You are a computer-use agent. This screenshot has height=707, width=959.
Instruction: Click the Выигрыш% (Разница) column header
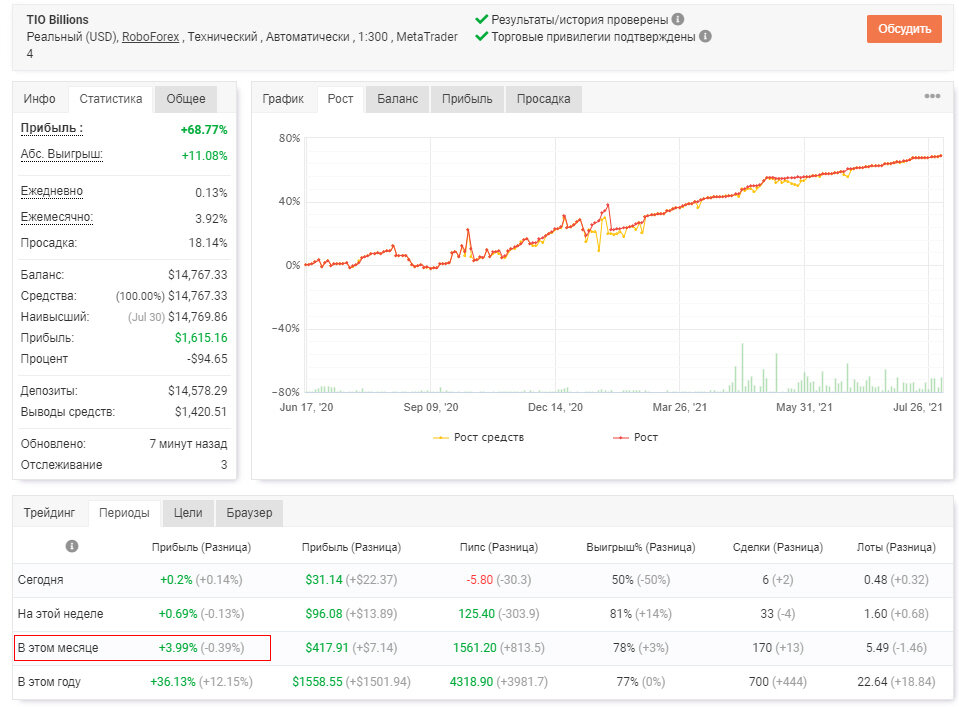(640, 547)
